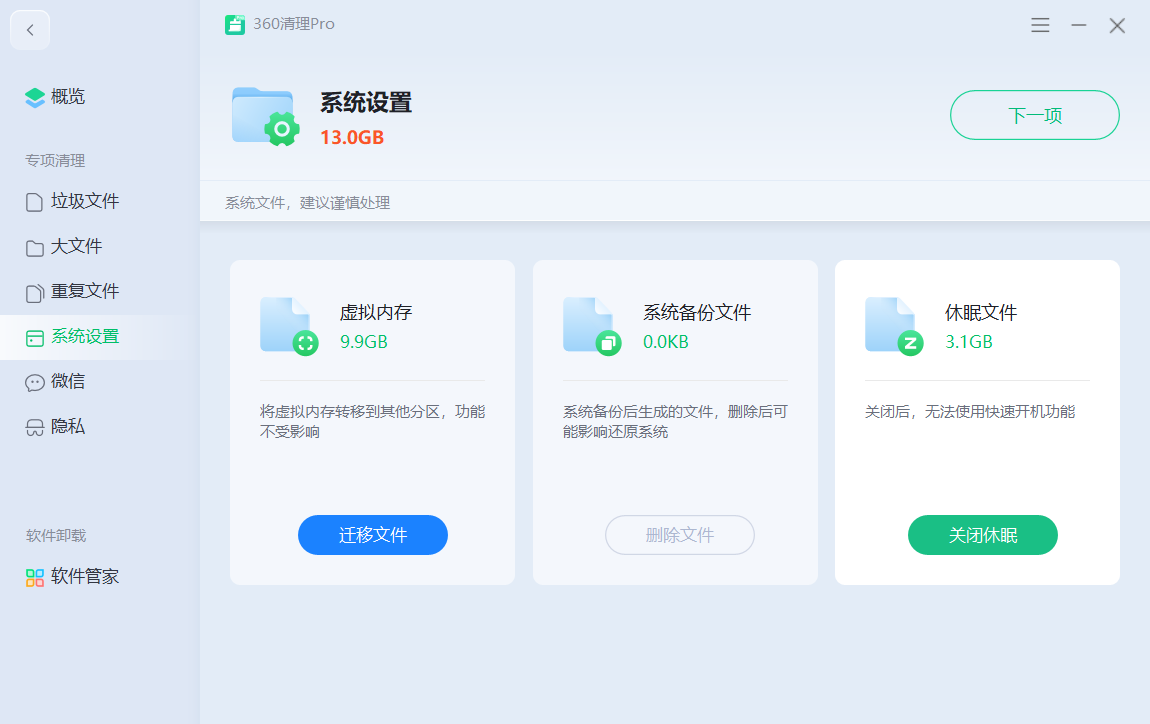Click the 虚拟内存 card file icon

tap(287, 326)
